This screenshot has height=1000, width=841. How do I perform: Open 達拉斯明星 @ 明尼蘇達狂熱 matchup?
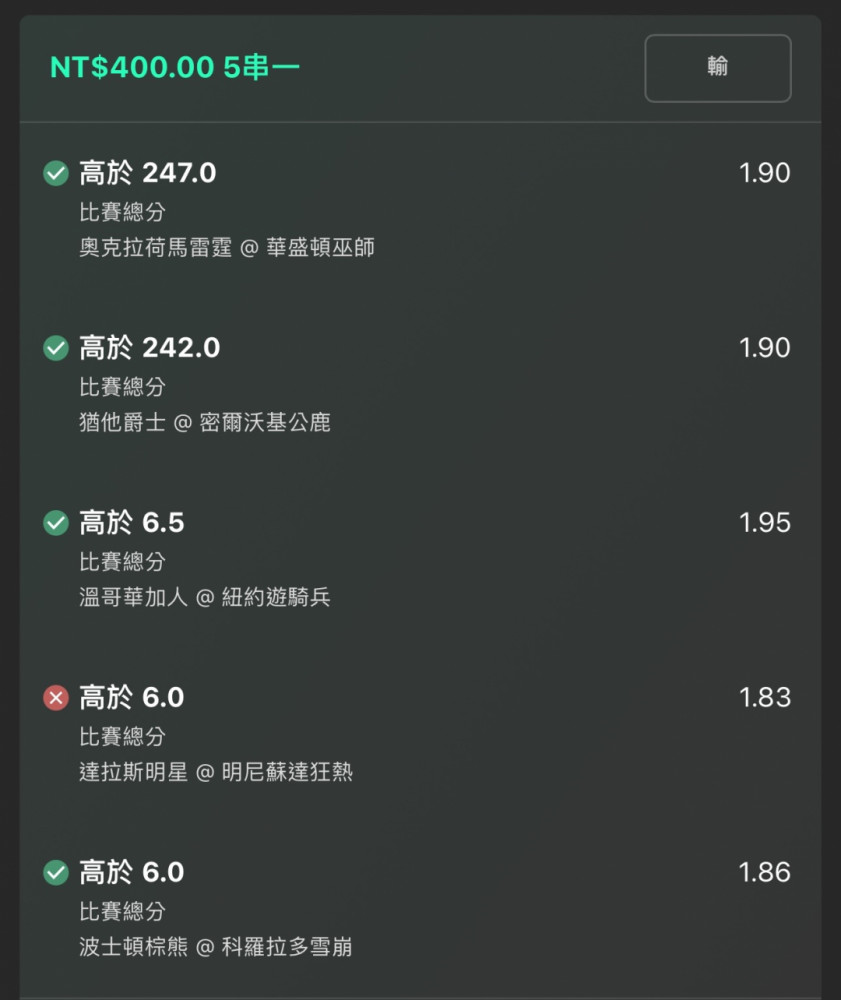click(216, 772)
